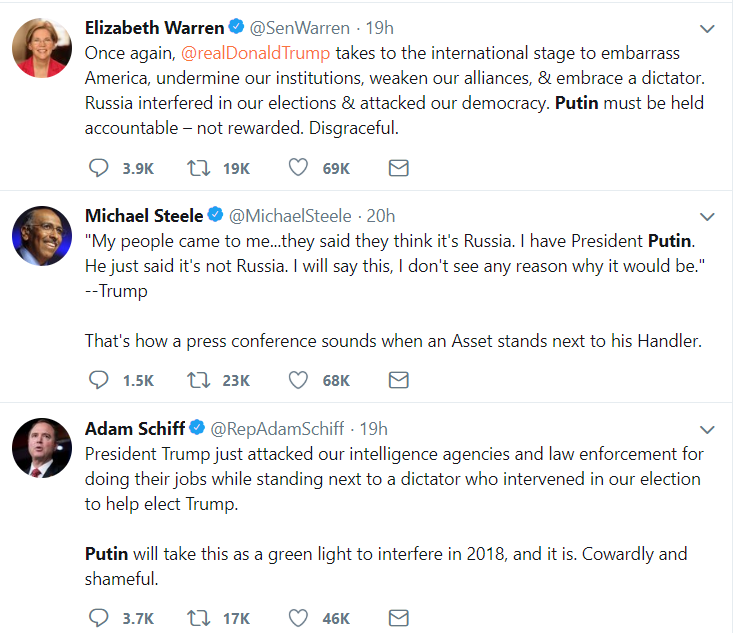
Task: Like Adam Schiff's tweet
Action: click(x=298, y=618)
